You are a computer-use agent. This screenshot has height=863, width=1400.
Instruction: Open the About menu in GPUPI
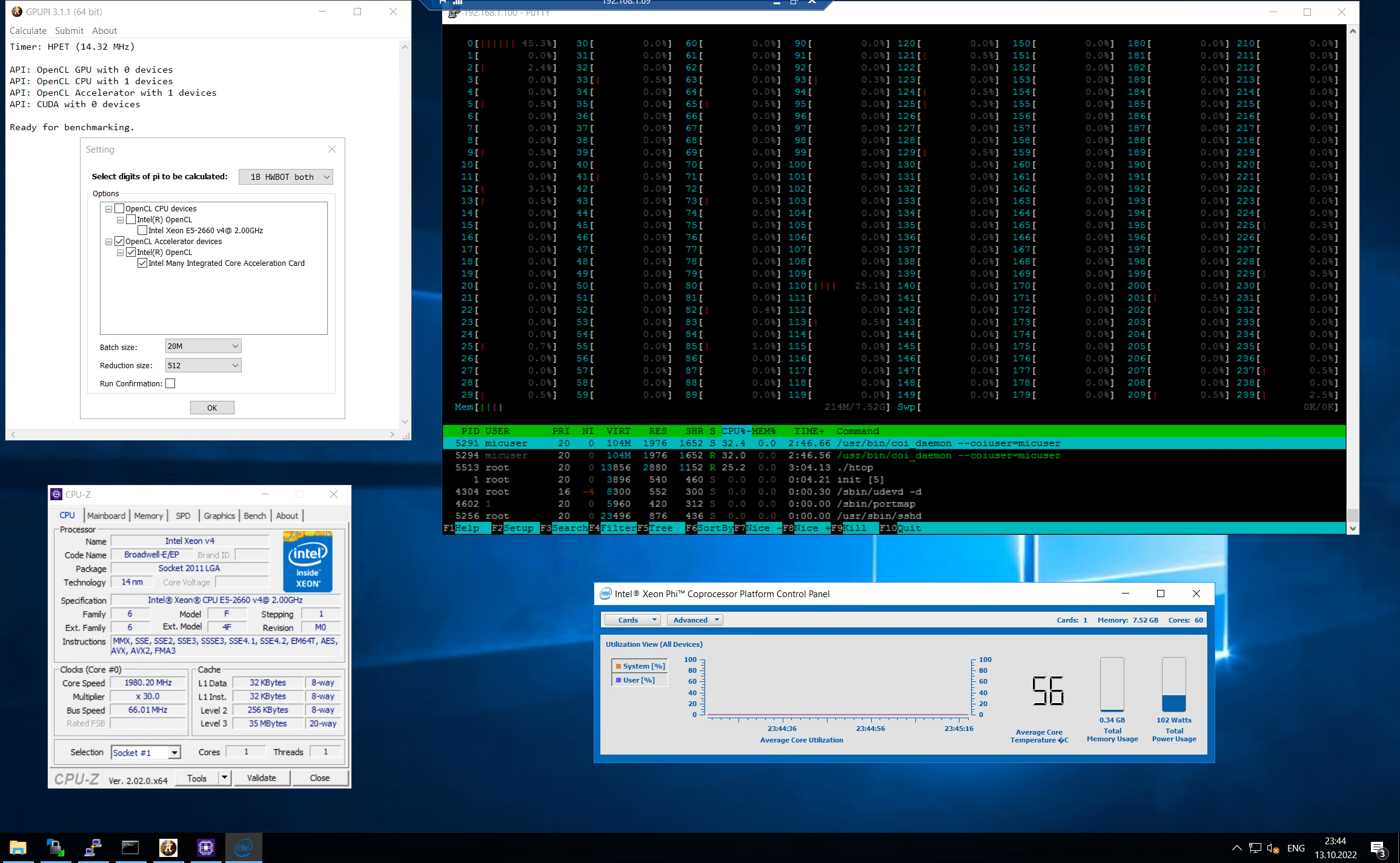tap(104, 30)
